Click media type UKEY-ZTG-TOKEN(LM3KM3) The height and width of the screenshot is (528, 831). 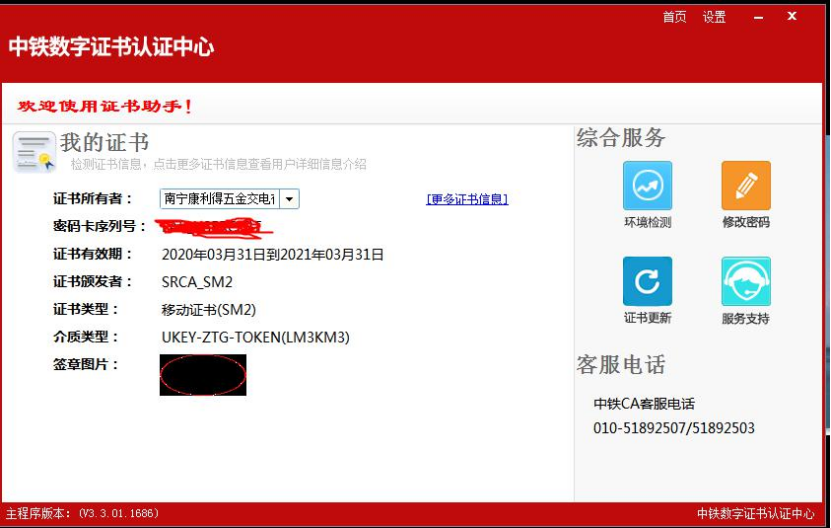coord(255,337)
